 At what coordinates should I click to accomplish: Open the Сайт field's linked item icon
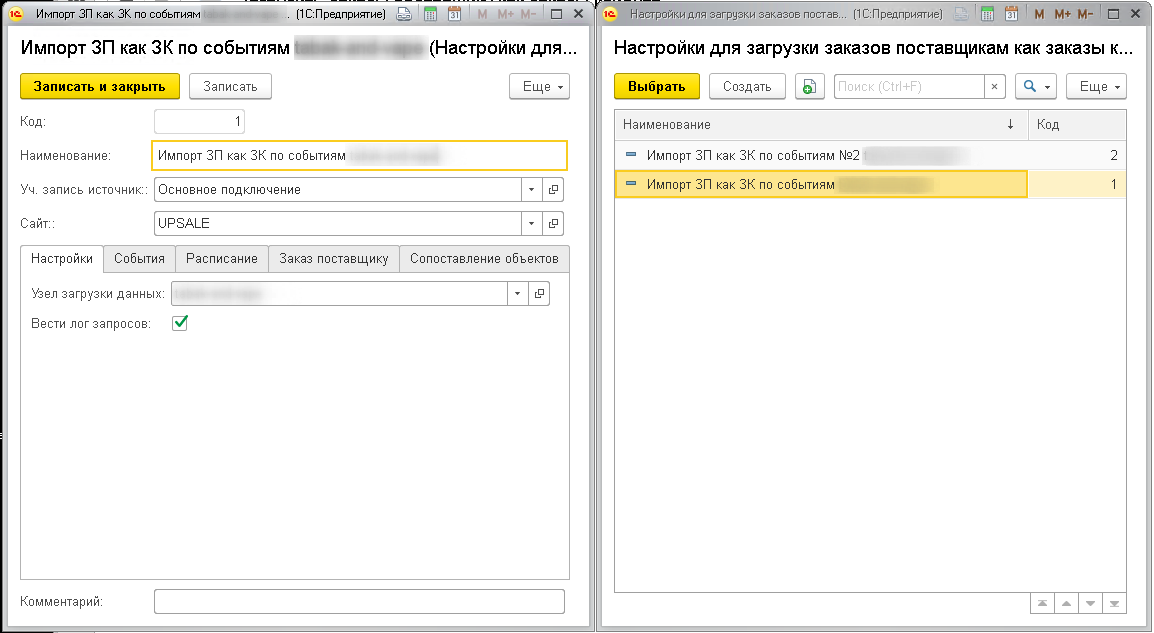pyautogui.click(x=555, y=223)
